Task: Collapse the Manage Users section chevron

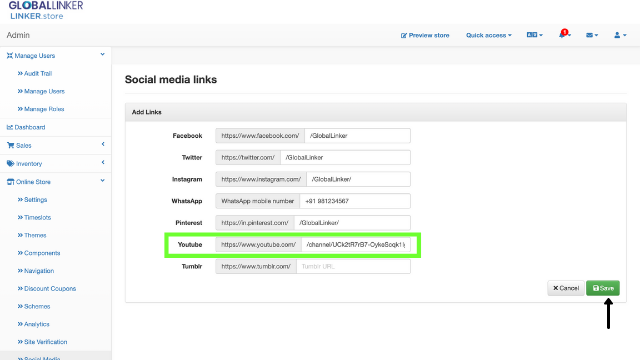Action: [102, 54]
